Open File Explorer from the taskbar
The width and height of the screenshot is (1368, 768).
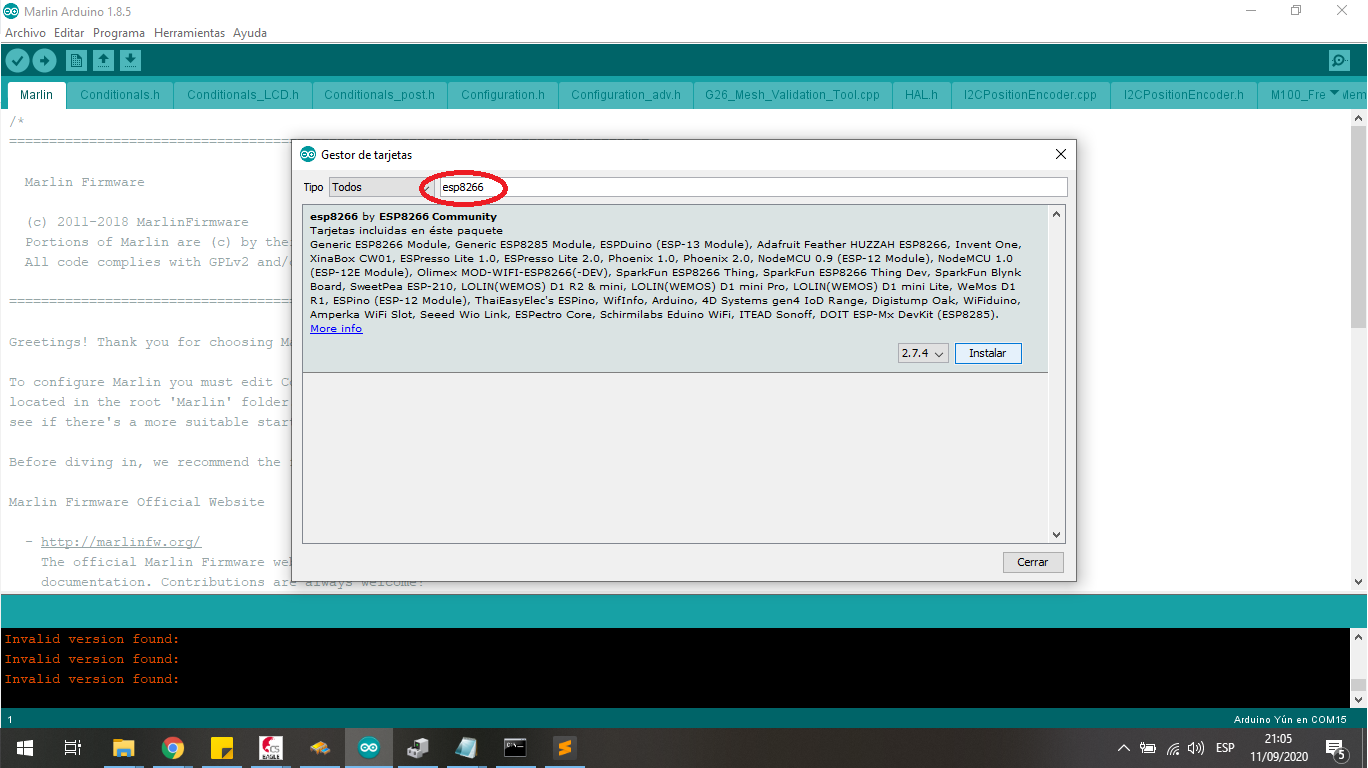coord(123,747)
